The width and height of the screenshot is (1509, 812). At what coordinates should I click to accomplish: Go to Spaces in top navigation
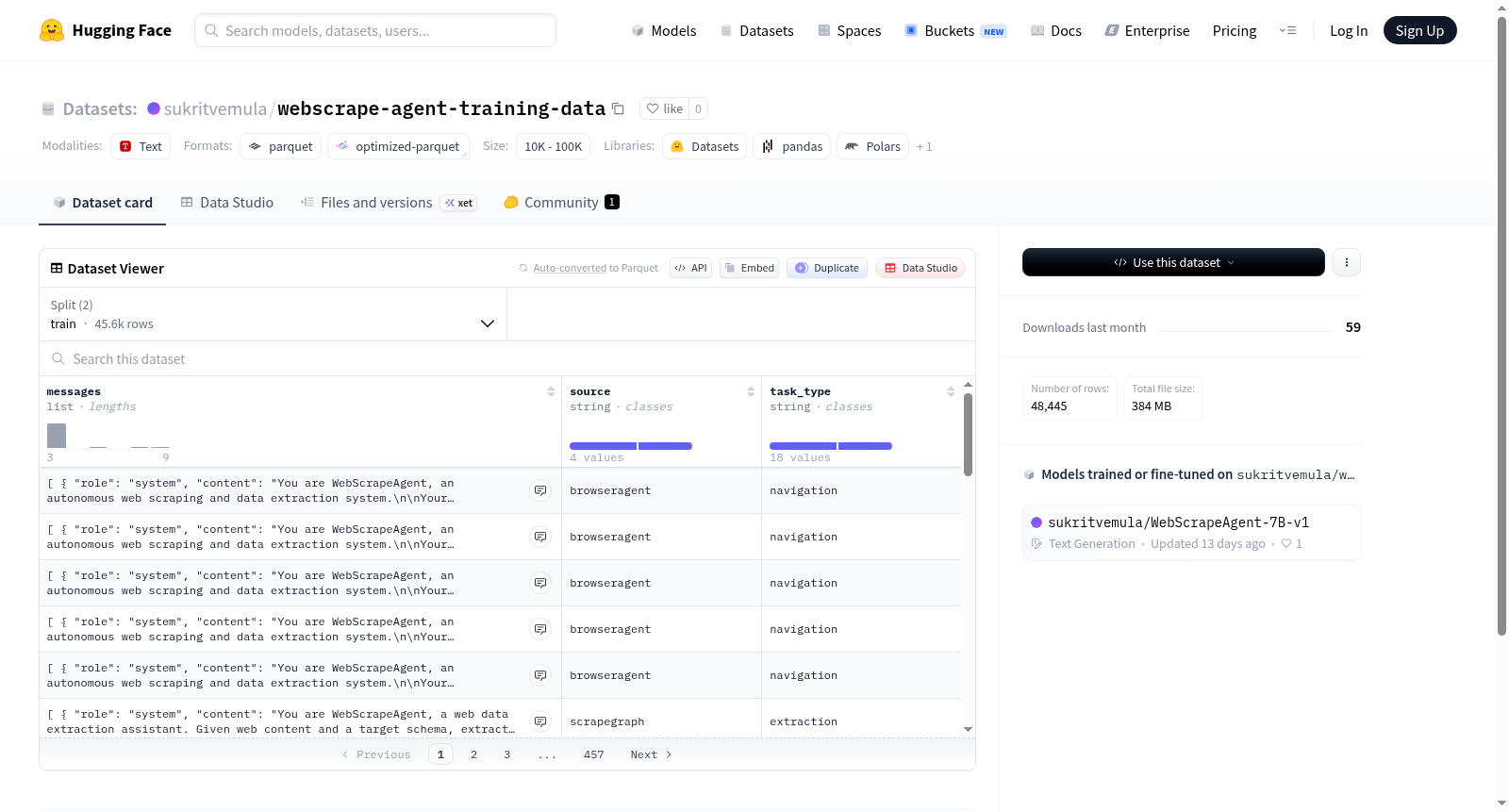tap(849, 30)
